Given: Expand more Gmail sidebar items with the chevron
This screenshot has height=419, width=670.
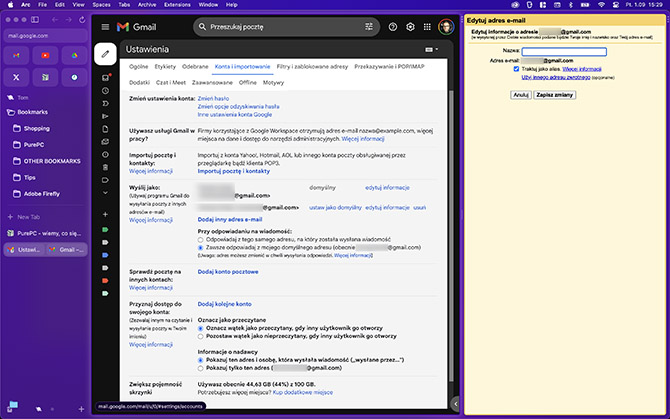Looking at the screenshot, I should (x=105, y=193).
